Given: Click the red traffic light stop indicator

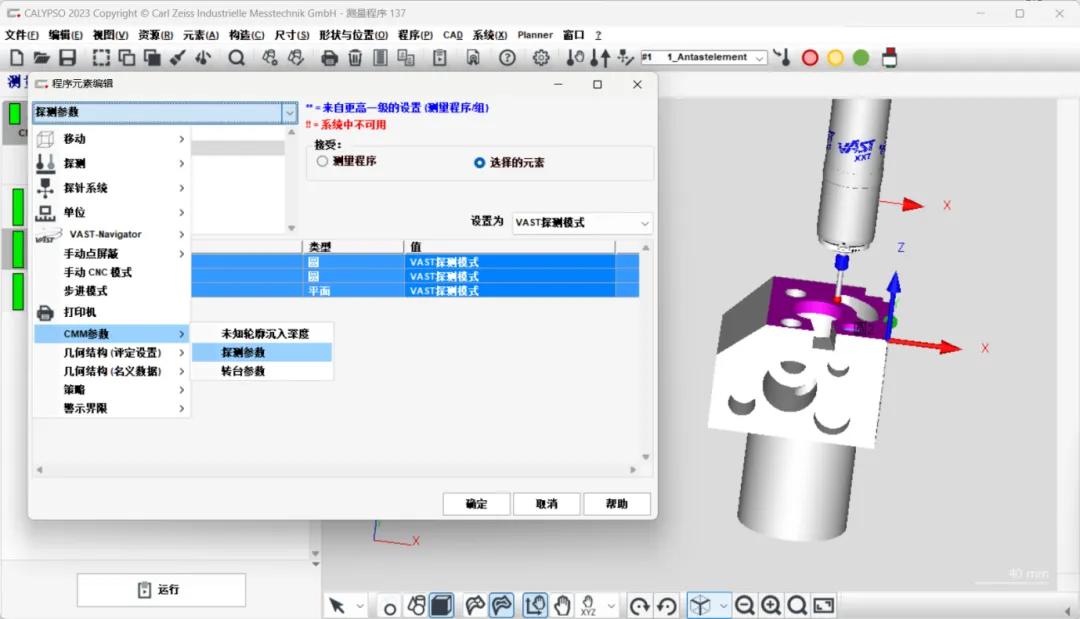Looking at the screenshot, I should click(810, 58).
